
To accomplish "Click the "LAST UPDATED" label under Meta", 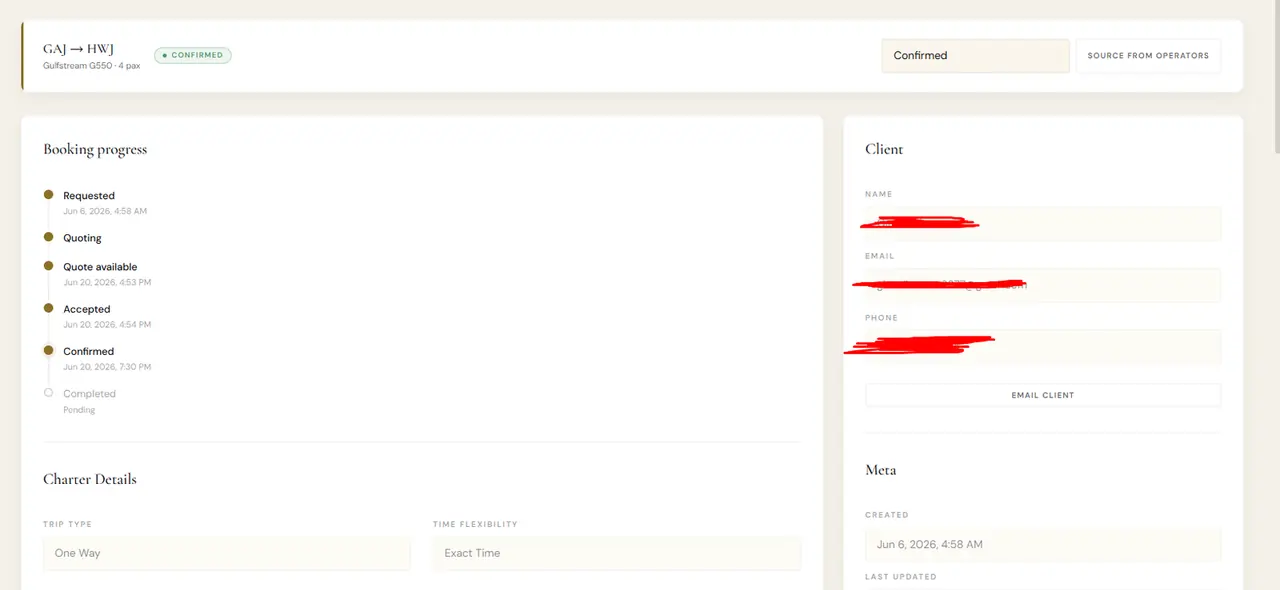I will click(901, 577).
